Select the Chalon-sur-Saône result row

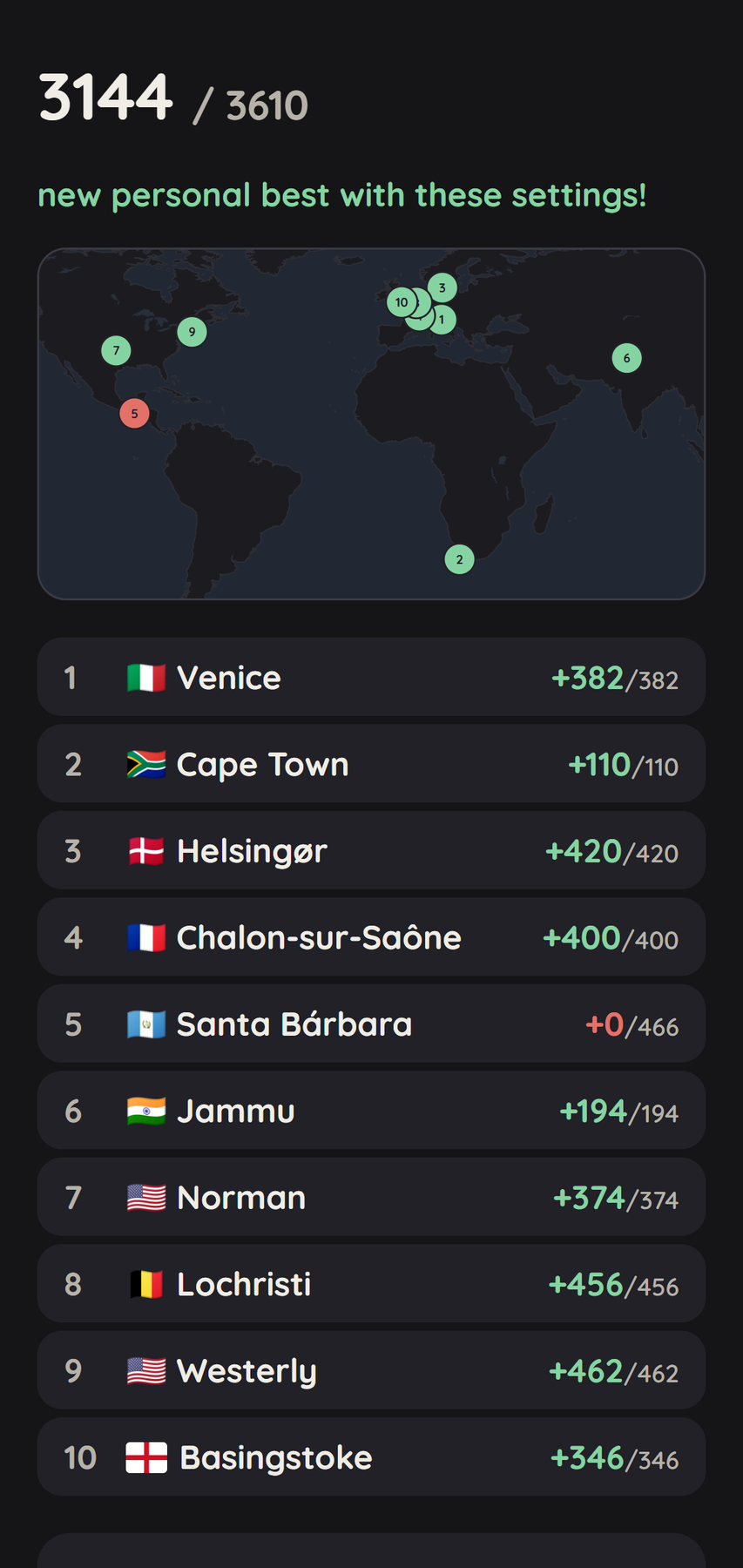371,937
